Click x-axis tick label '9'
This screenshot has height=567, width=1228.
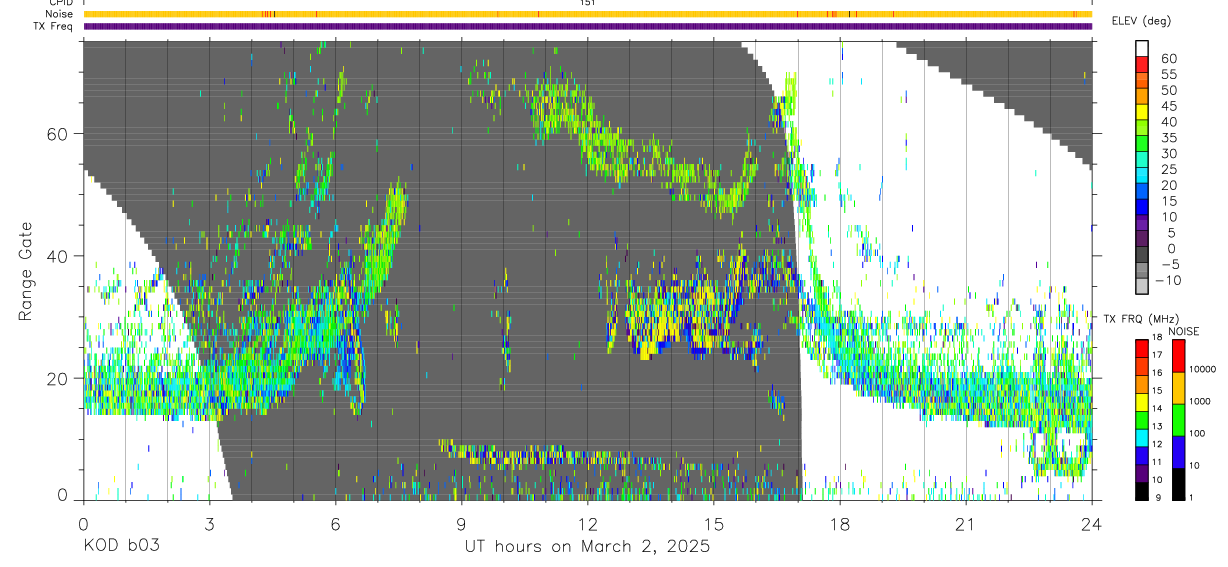coord(461,524)
